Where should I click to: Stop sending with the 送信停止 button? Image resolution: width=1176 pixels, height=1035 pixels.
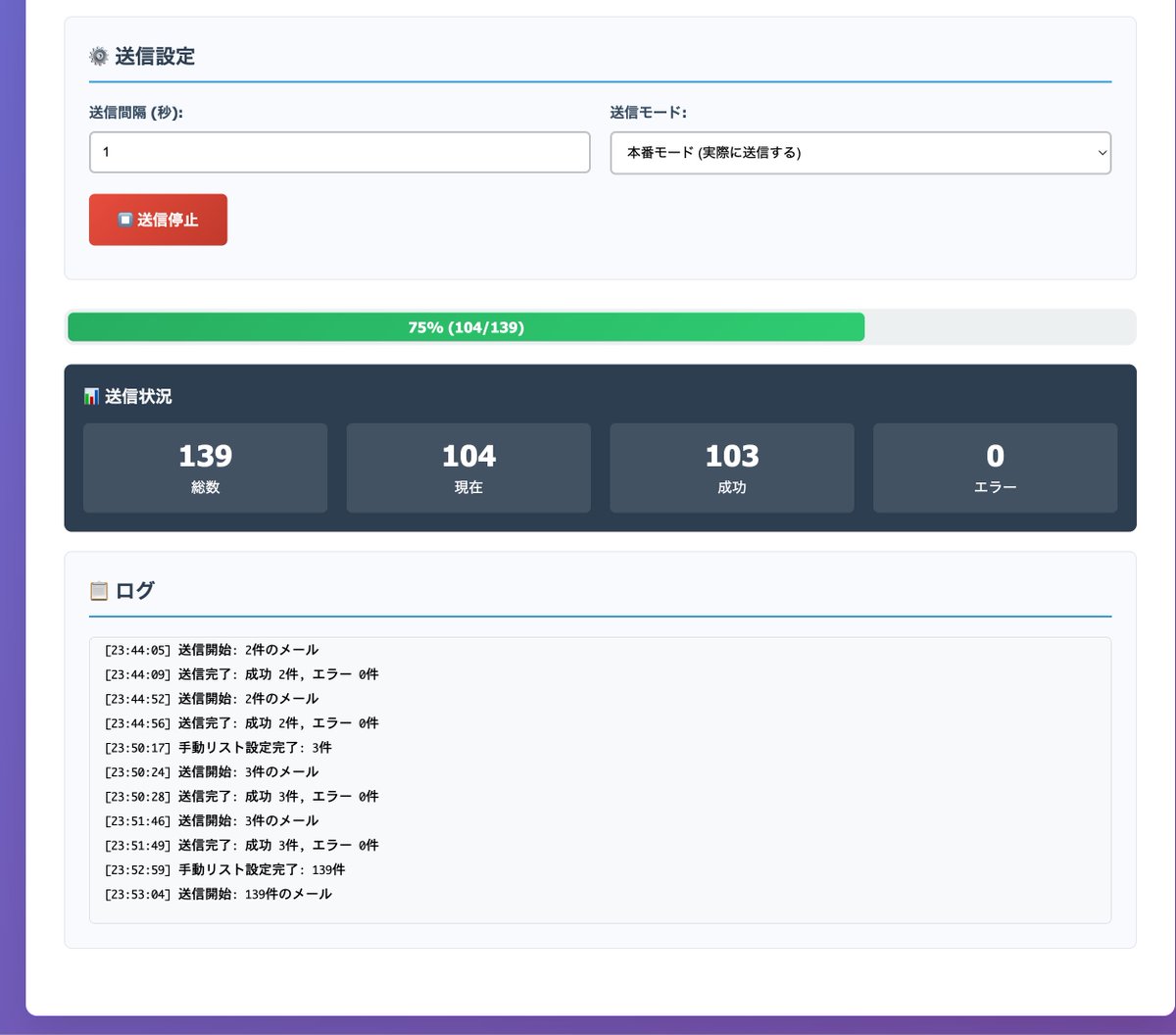158,220
